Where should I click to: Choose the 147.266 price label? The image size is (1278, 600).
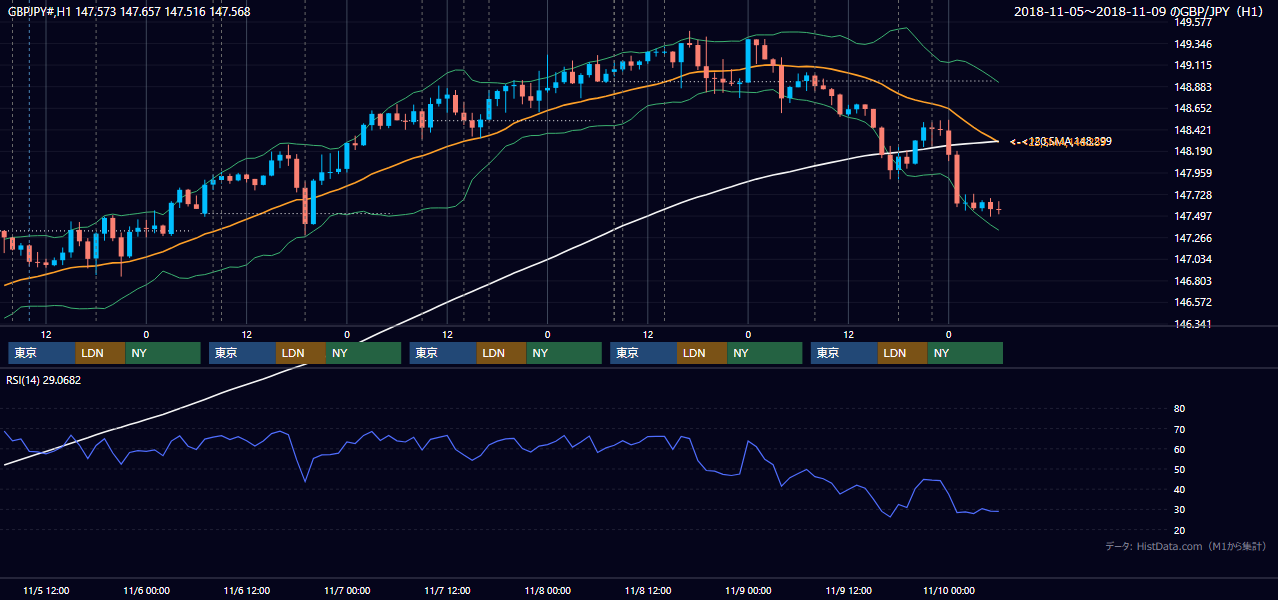coord(1193,238)
